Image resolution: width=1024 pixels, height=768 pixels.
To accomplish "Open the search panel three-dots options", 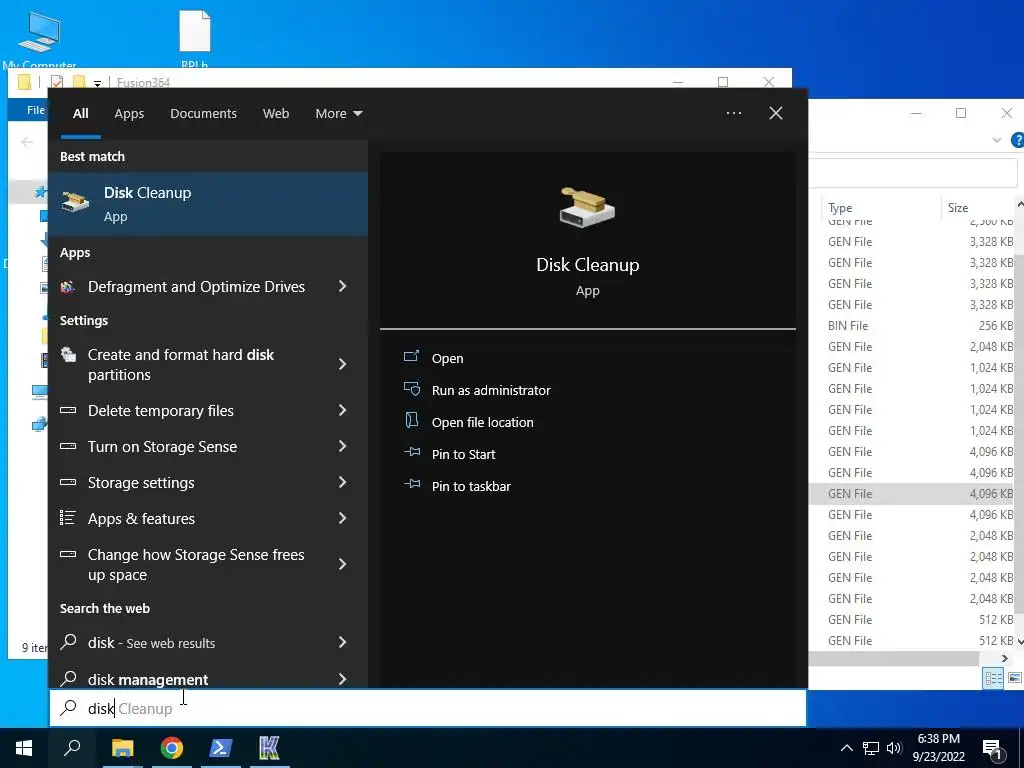I will click(733, 113).
